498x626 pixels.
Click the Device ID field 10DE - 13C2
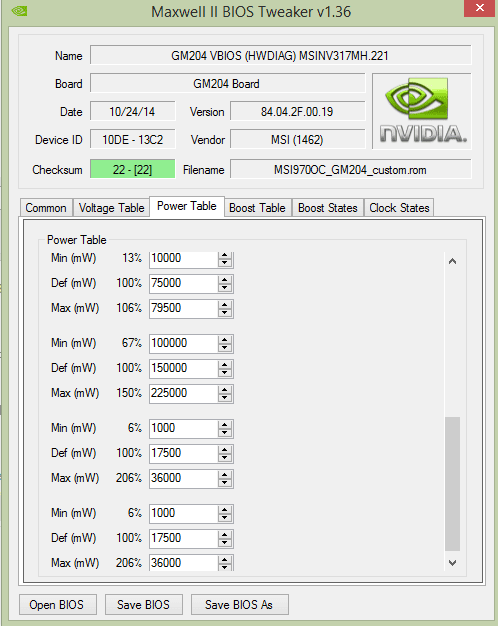point(132,139)
